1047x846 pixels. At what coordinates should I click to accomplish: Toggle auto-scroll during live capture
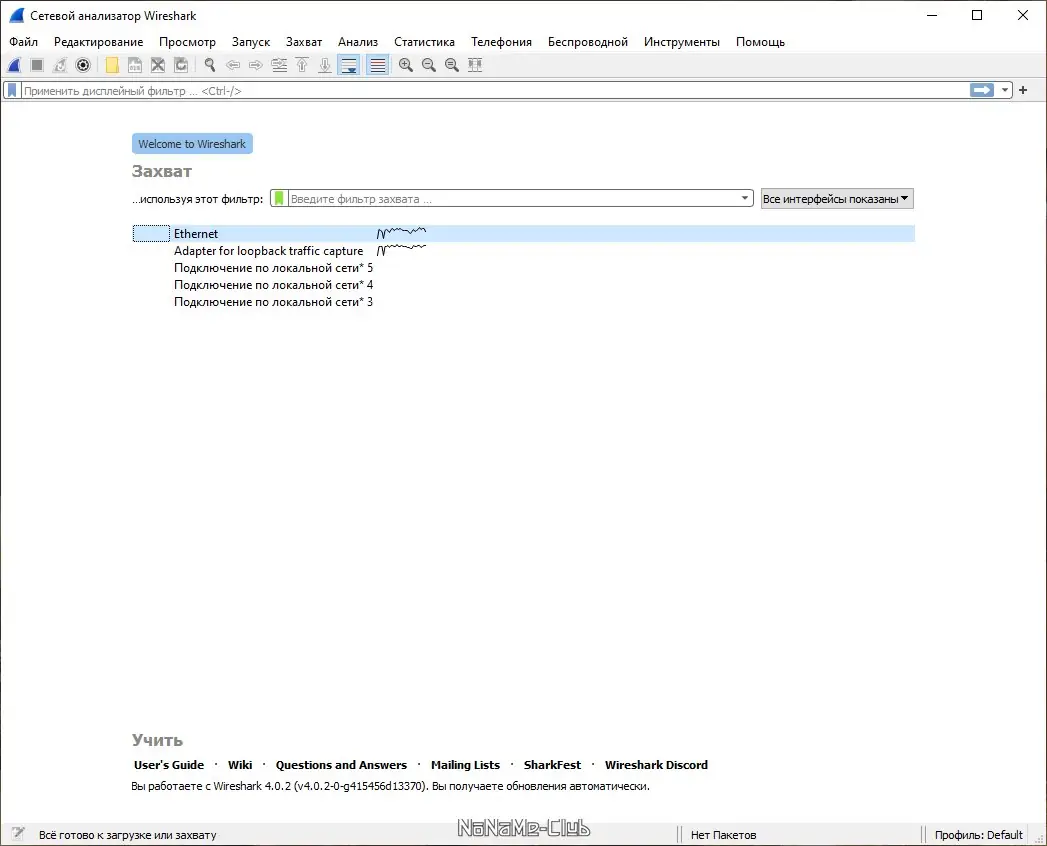(349, 65)
